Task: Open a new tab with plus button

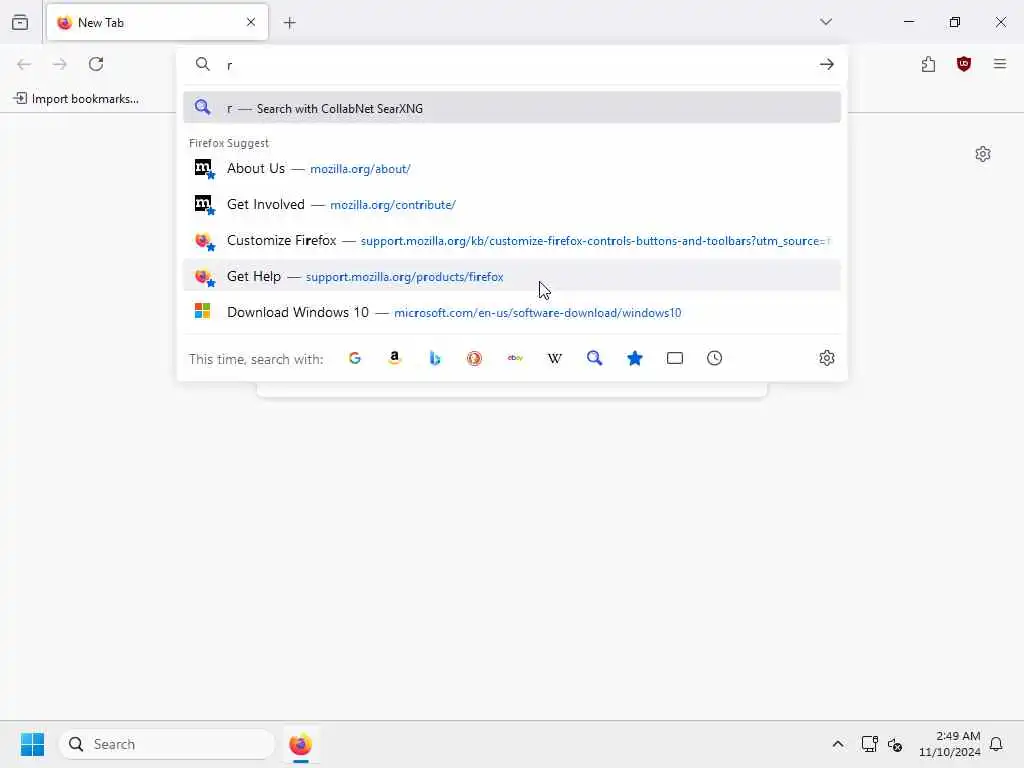Action: tap(290, 23)
